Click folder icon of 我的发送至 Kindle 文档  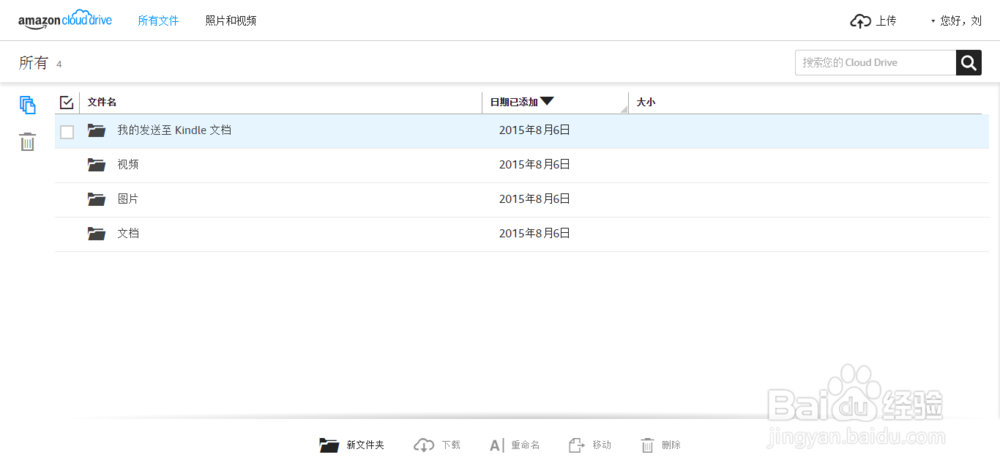(x=96, y=131)
